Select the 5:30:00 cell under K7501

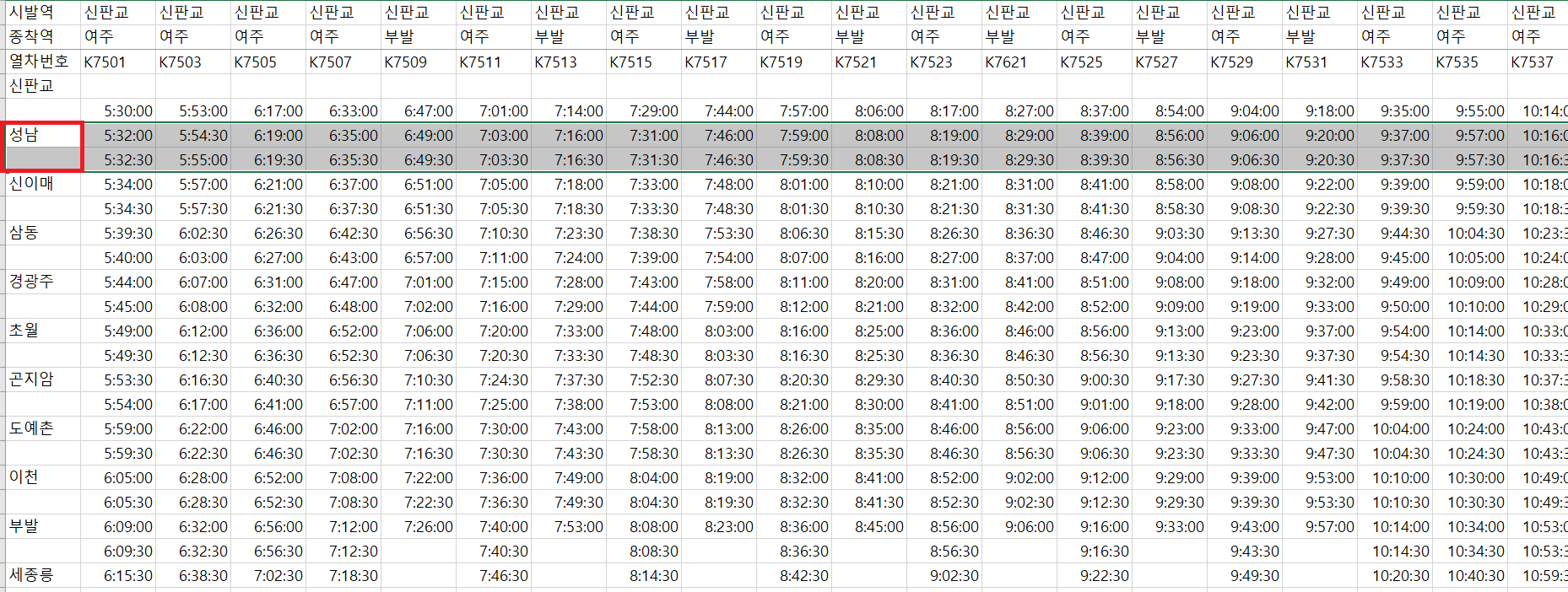tap(118, 110)
